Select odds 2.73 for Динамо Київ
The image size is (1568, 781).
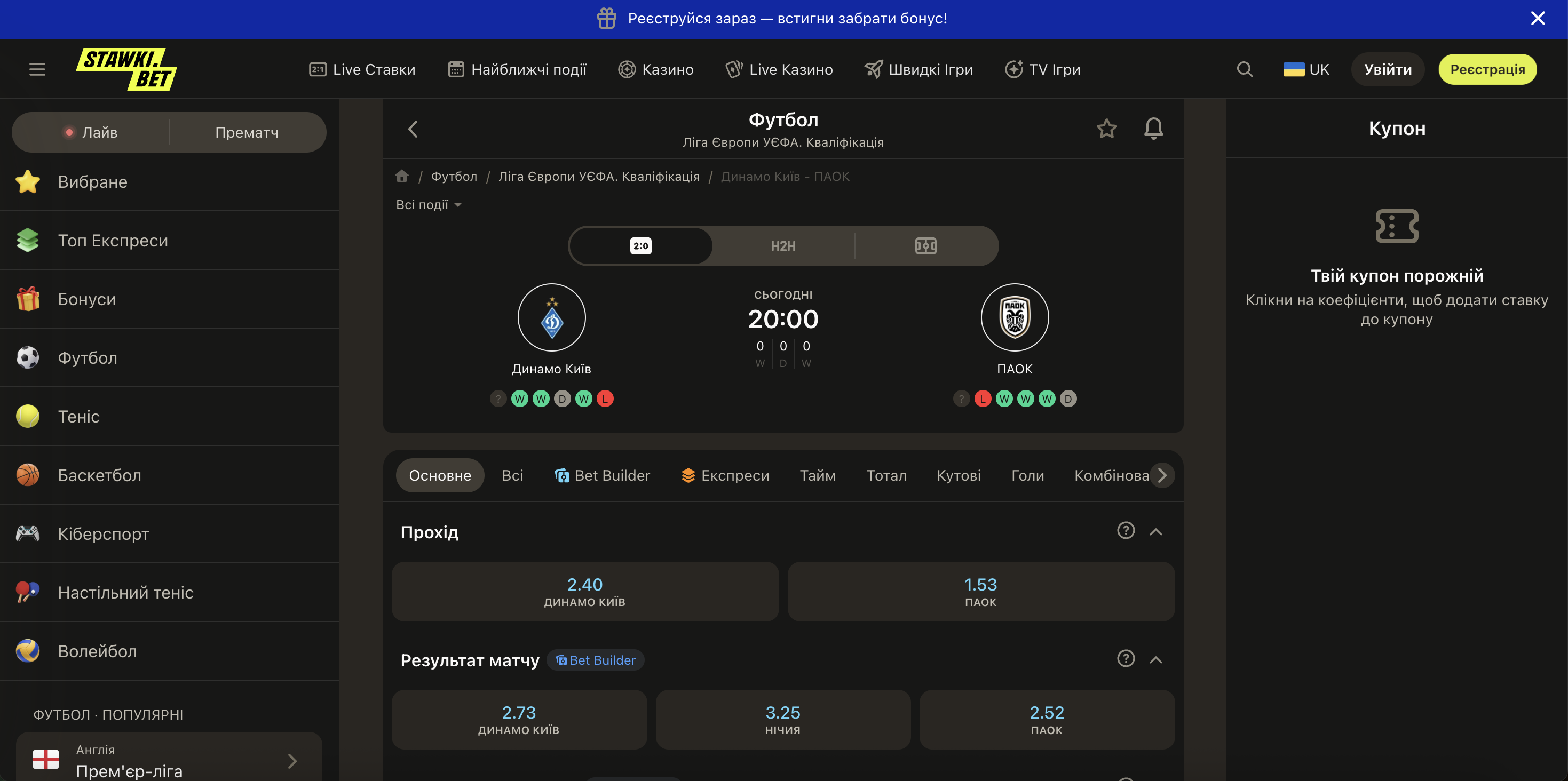coord(519,719)
